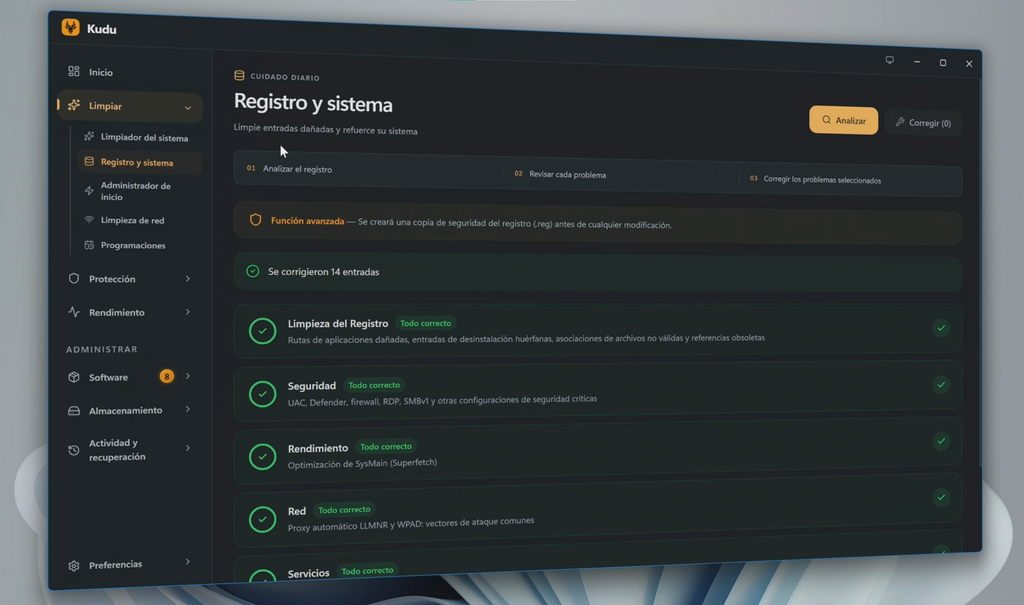Expand the Rendimiento sidebar chevron
1024x605 pixels.
[x=187, y=312]
